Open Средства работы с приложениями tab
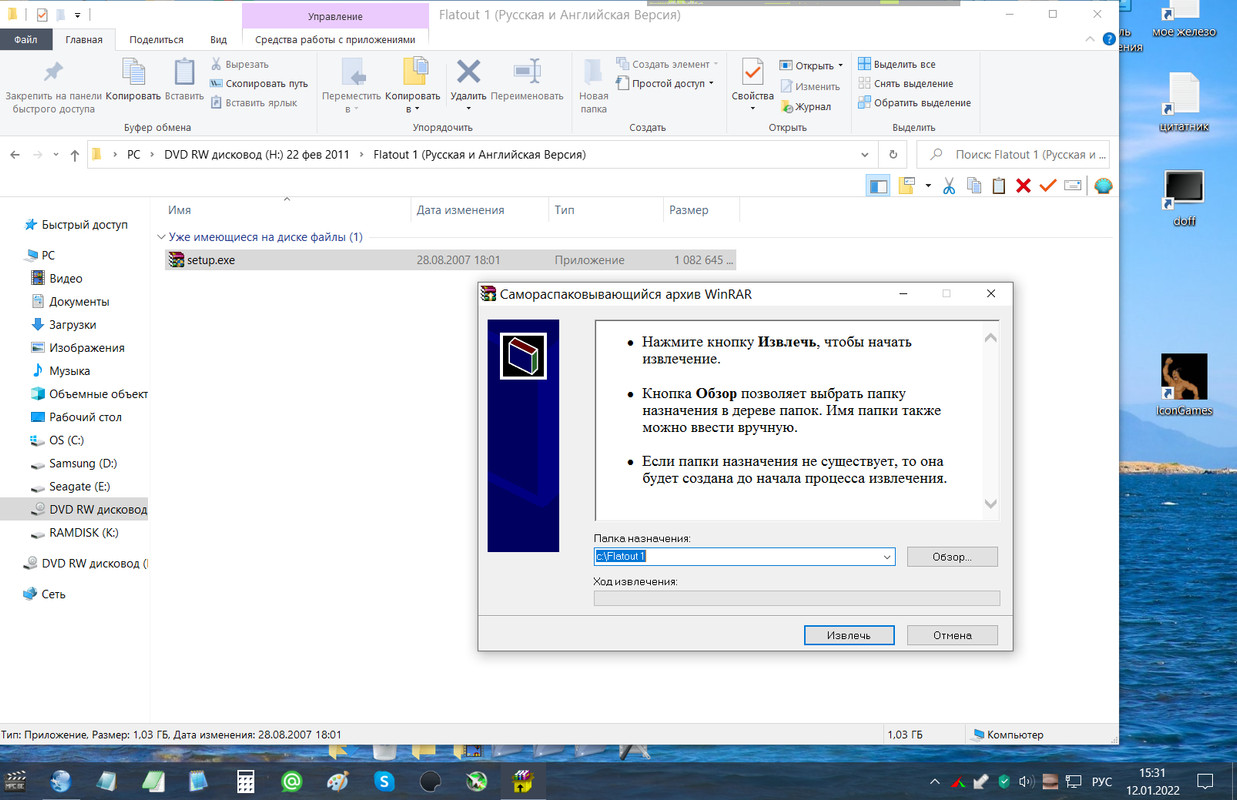 tap(335, 40)
